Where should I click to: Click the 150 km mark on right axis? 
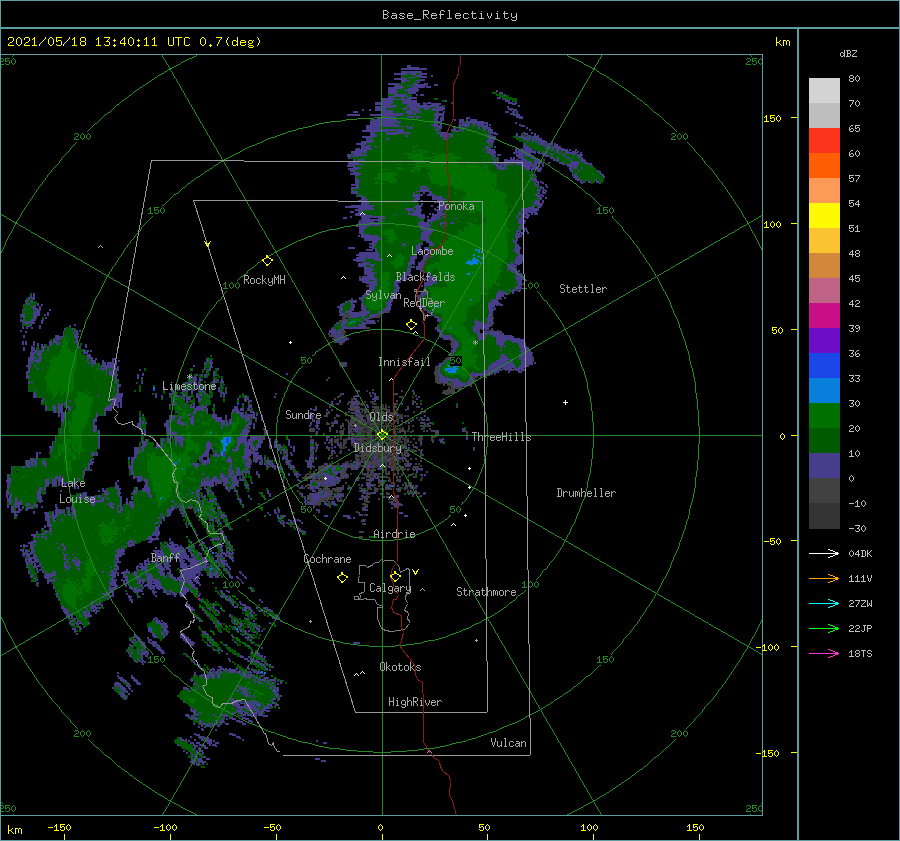(773, 118)
